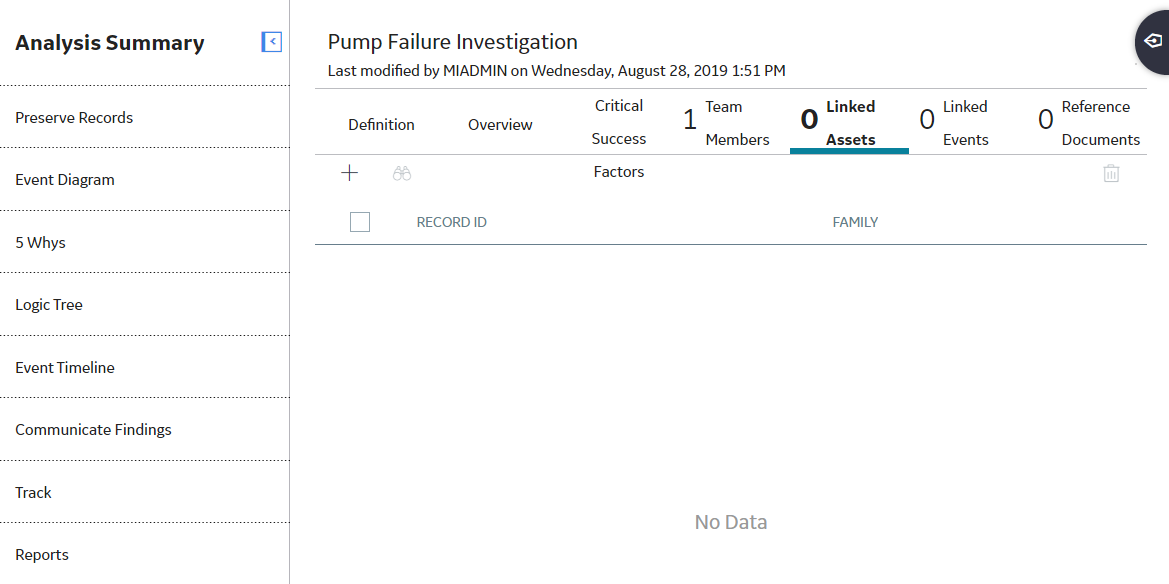The height and width of the screenshot is (584, 1169).
Task: Switch to the Definition tab
Action: [381, 125]
